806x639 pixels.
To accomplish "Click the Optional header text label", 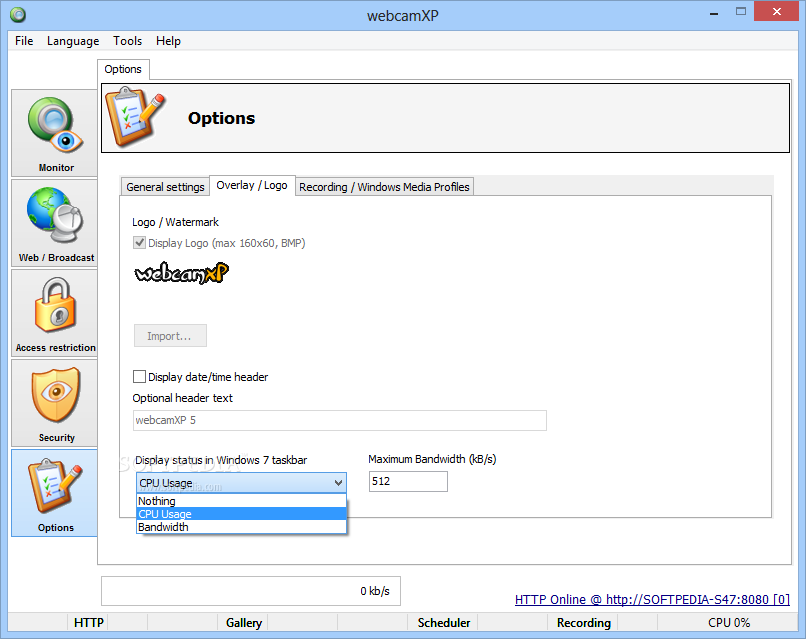I will tap(182, 398).
